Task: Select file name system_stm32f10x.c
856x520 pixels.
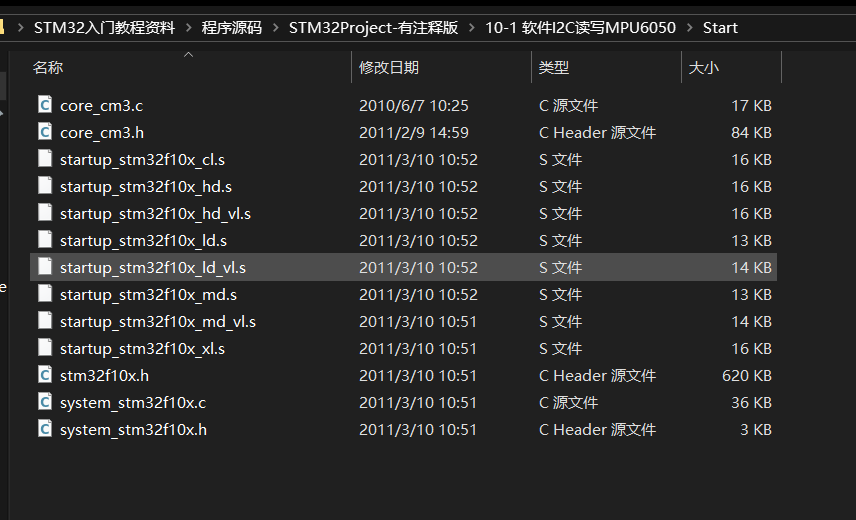Action: [x=133, y=403]
